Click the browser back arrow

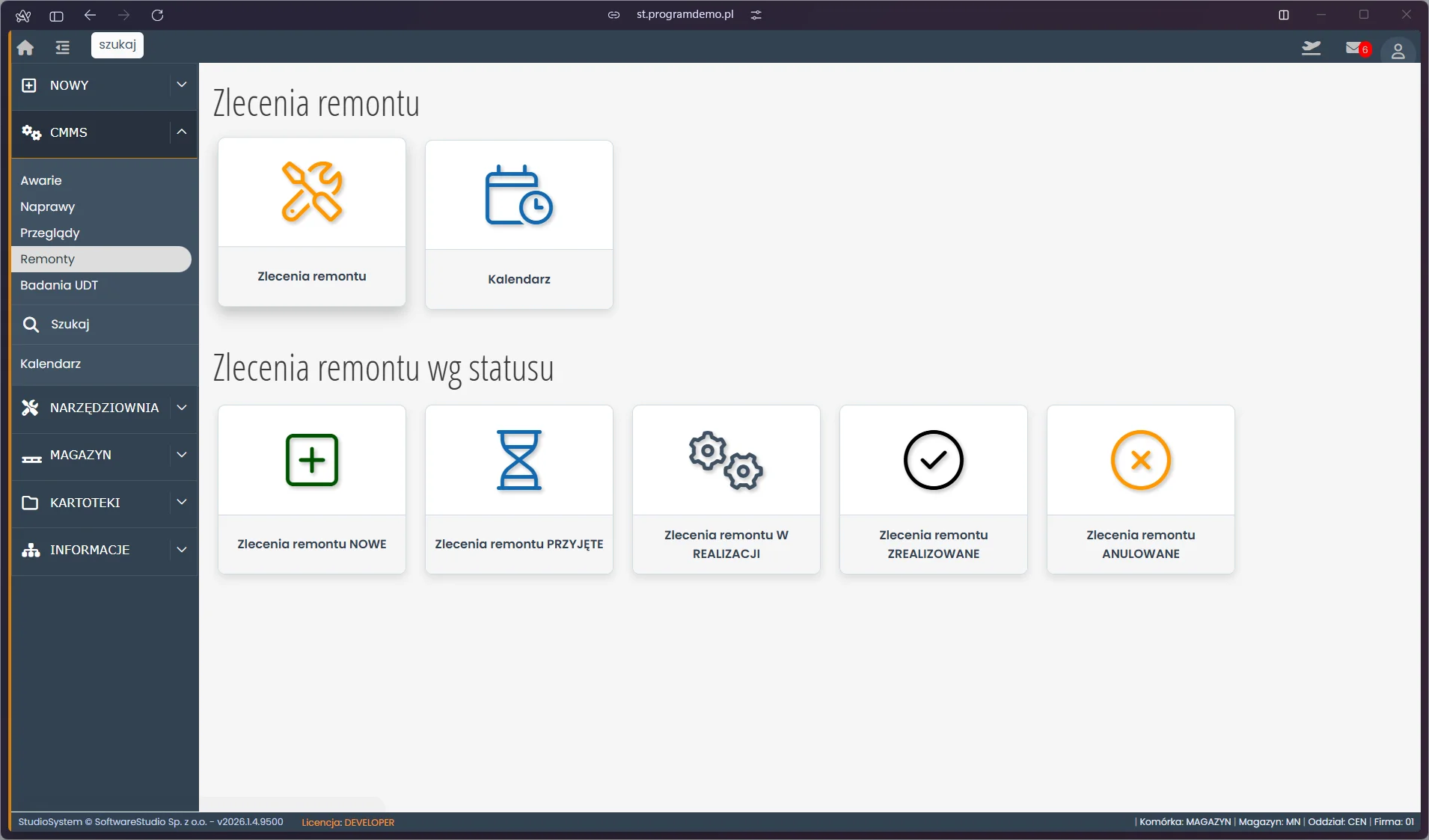coord(91,15)
